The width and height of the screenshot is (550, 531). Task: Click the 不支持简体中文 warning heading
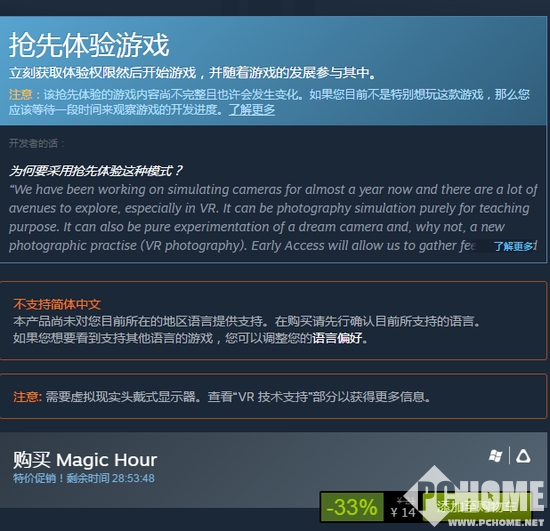pos(57,304)
